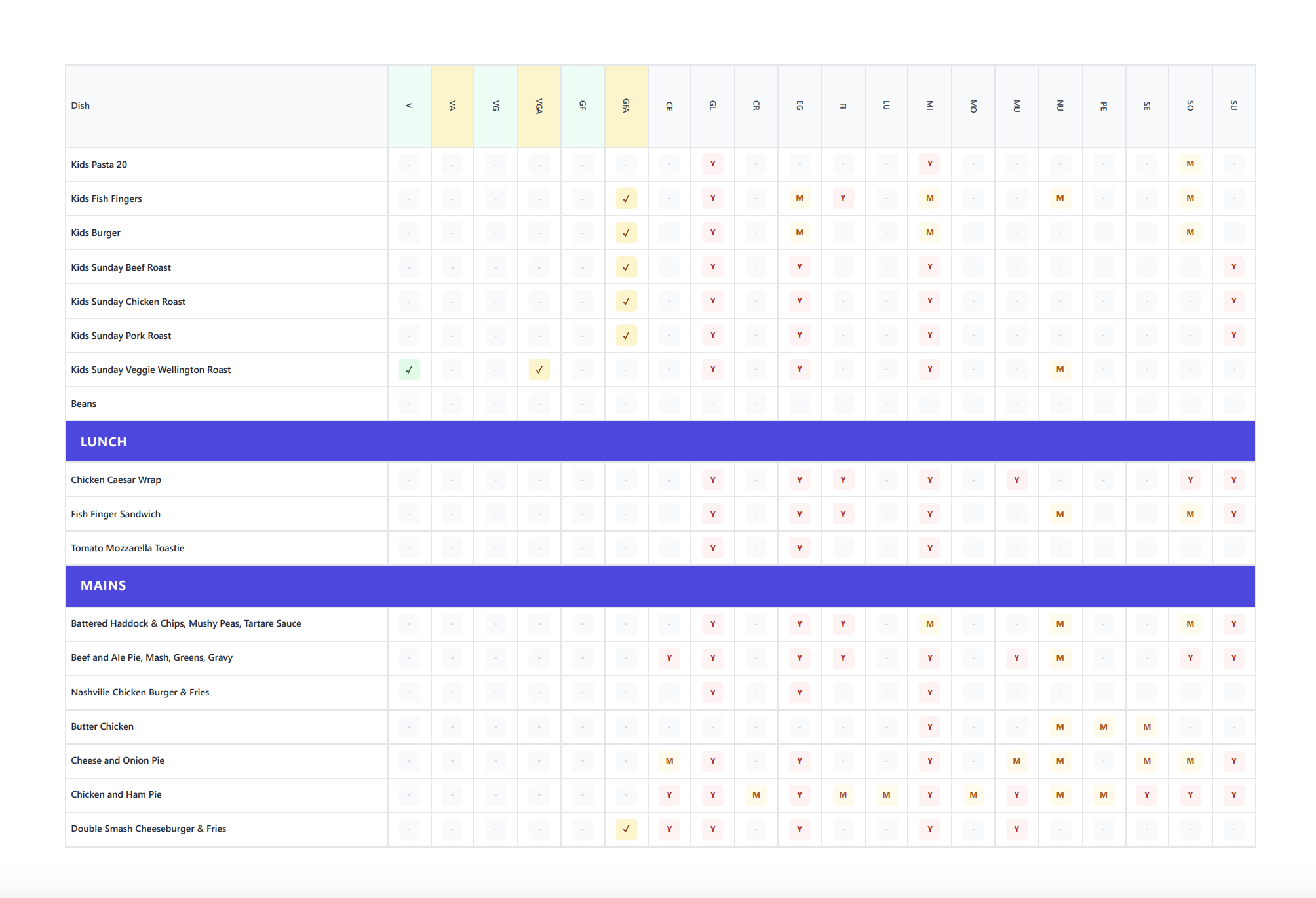1316x898 pixels.
Task: Click the SU column header
Action: [1234, 105]
